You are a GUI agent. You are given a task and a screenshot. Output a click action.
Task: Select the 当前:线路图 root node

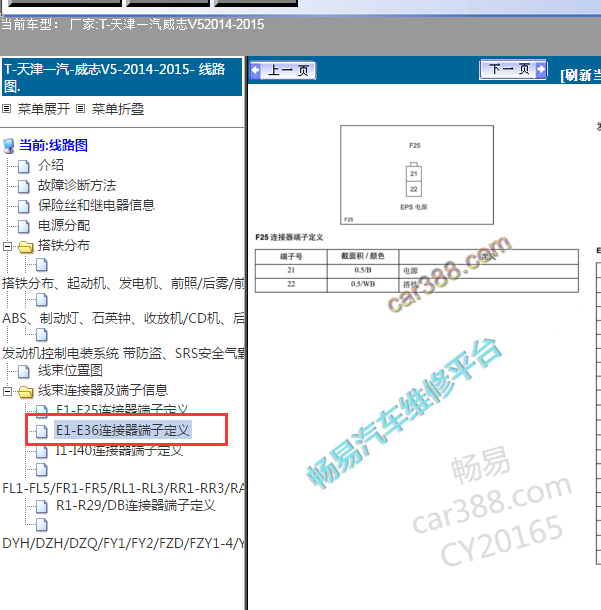(53, 145)
